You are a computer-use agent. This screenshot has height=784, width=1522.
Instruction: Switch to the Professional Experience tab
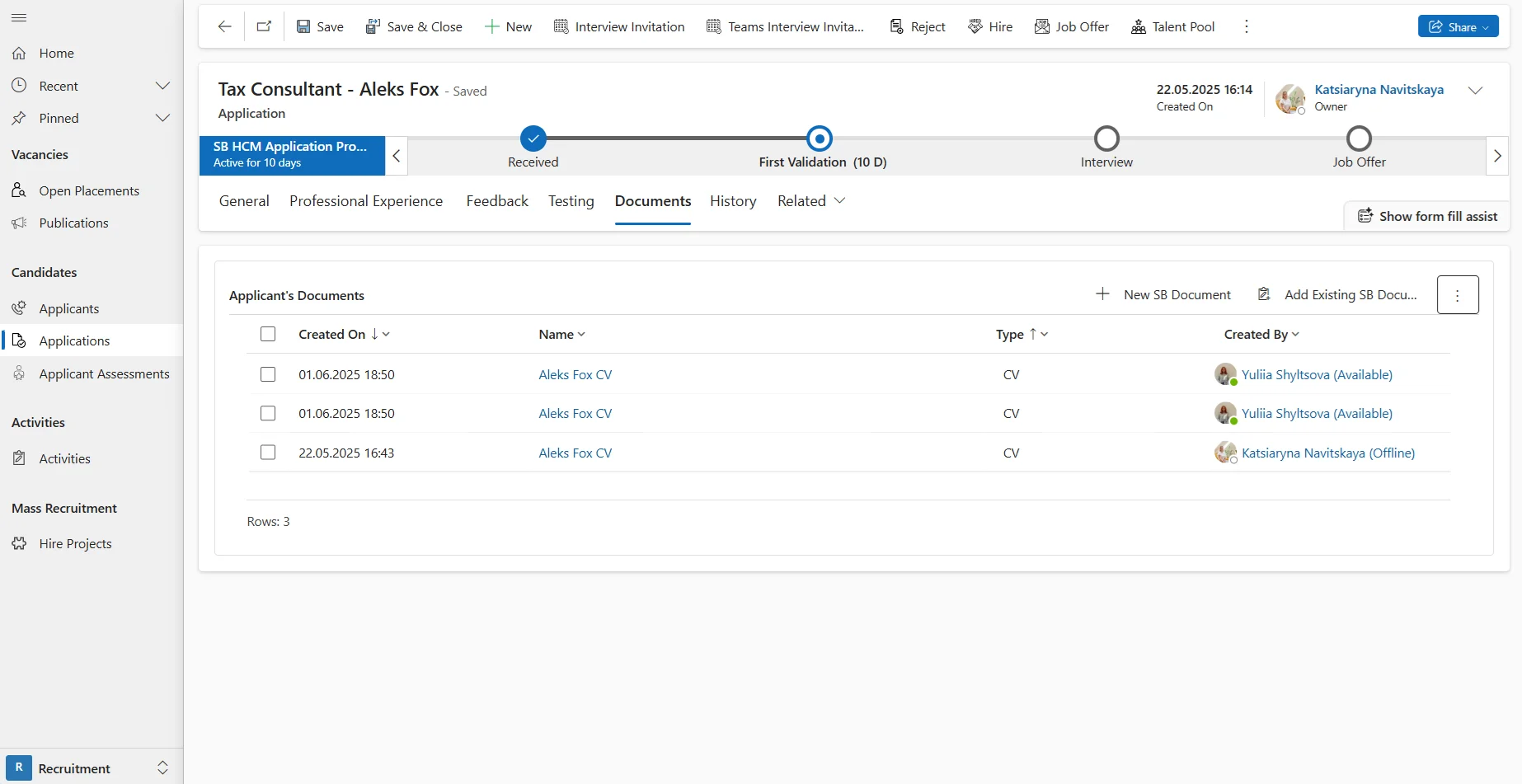point(366,201)
